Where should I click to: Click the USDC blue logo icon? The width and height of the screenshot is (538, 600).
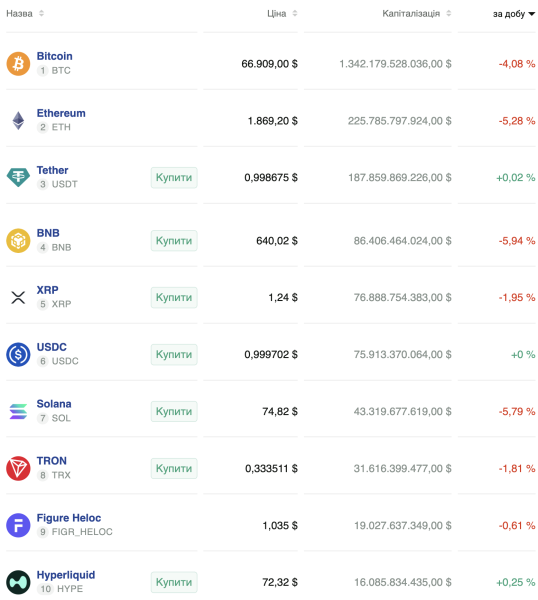click(x=18, y=354)
